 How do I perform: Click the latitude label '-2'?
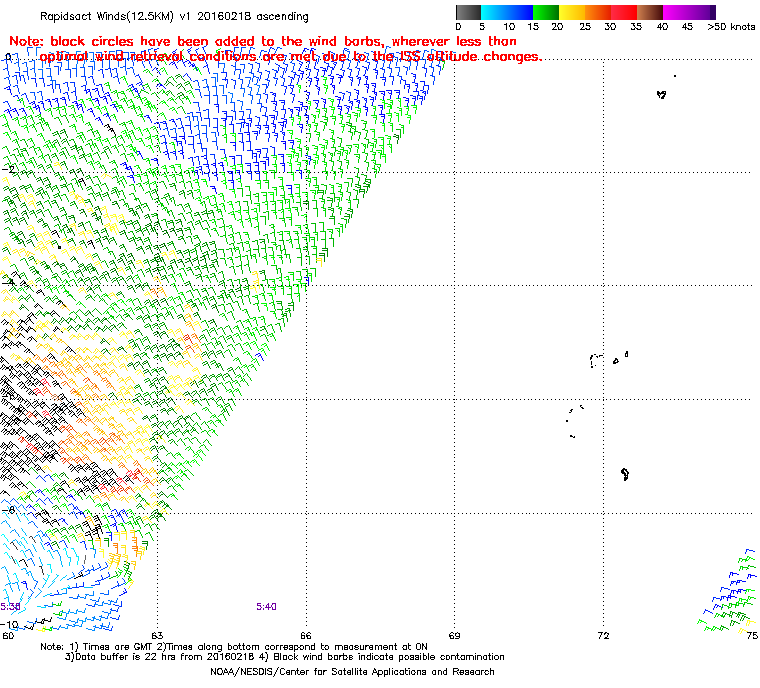[8, 169]
